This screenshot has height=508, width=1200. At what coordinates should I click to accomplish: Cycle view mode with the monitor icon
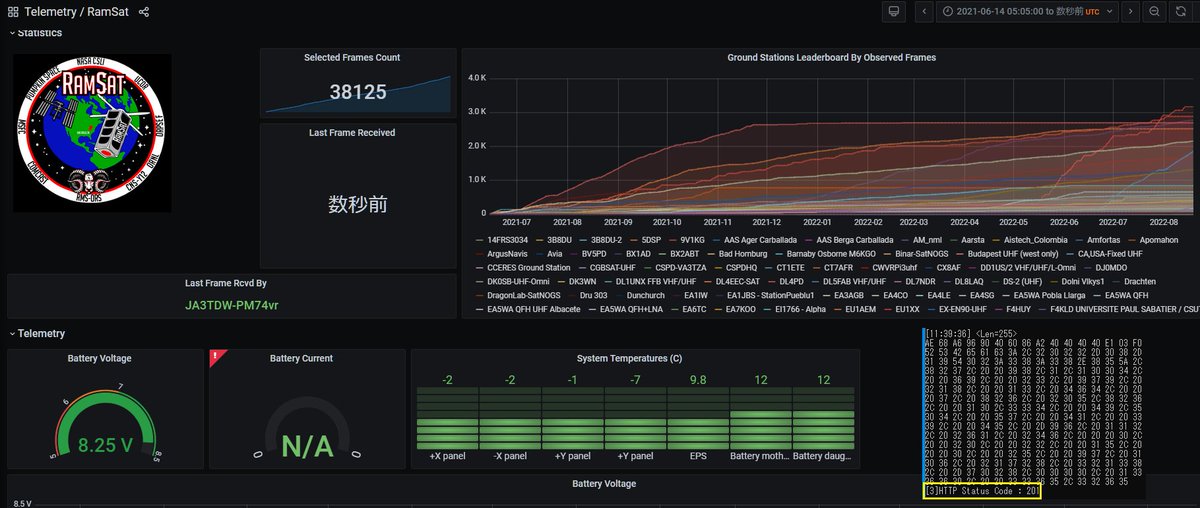point(895,11)
